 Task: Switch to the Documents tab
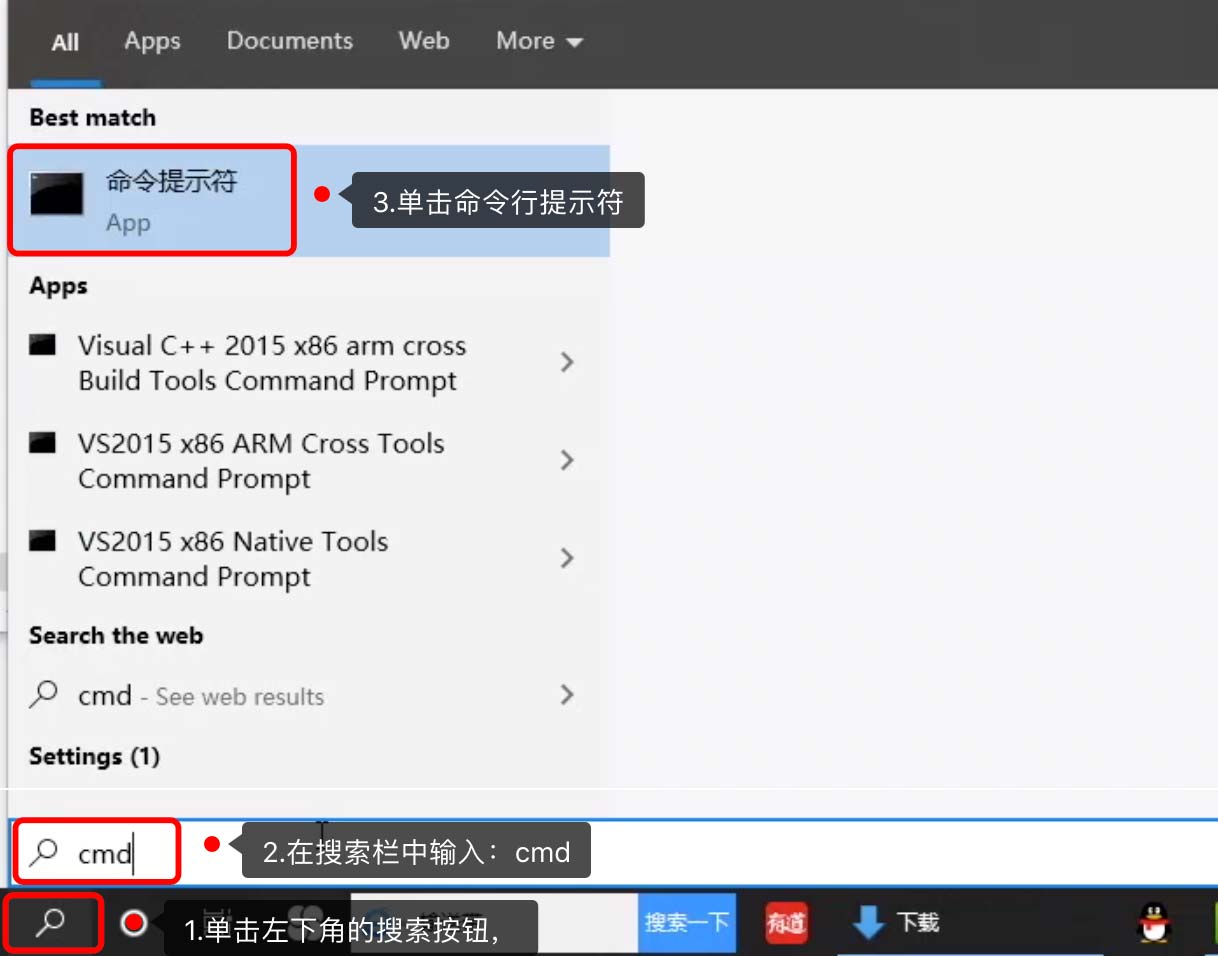click(289, 41)
